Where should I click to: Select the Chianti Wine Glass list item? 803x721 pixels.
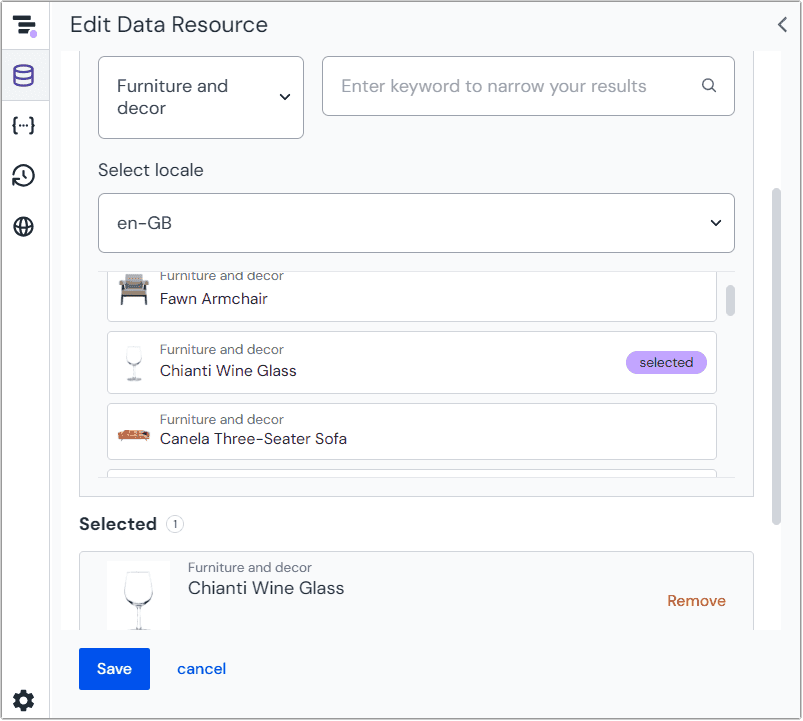(x=412, y=363)
